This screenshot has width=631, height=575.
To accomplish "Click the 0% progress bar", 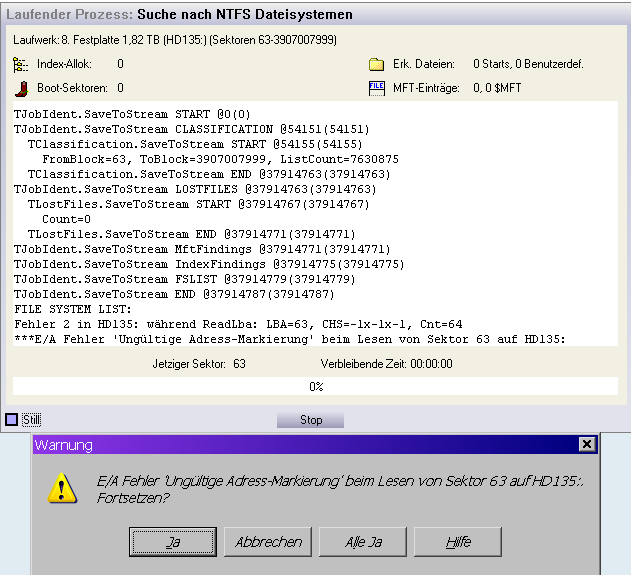I will 316,386.
